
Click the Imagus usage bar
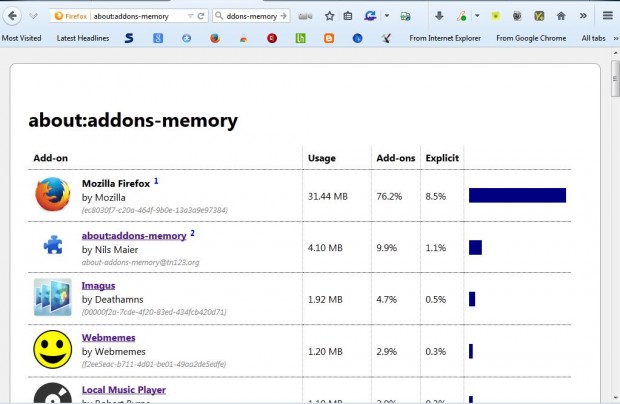[472, 299]
